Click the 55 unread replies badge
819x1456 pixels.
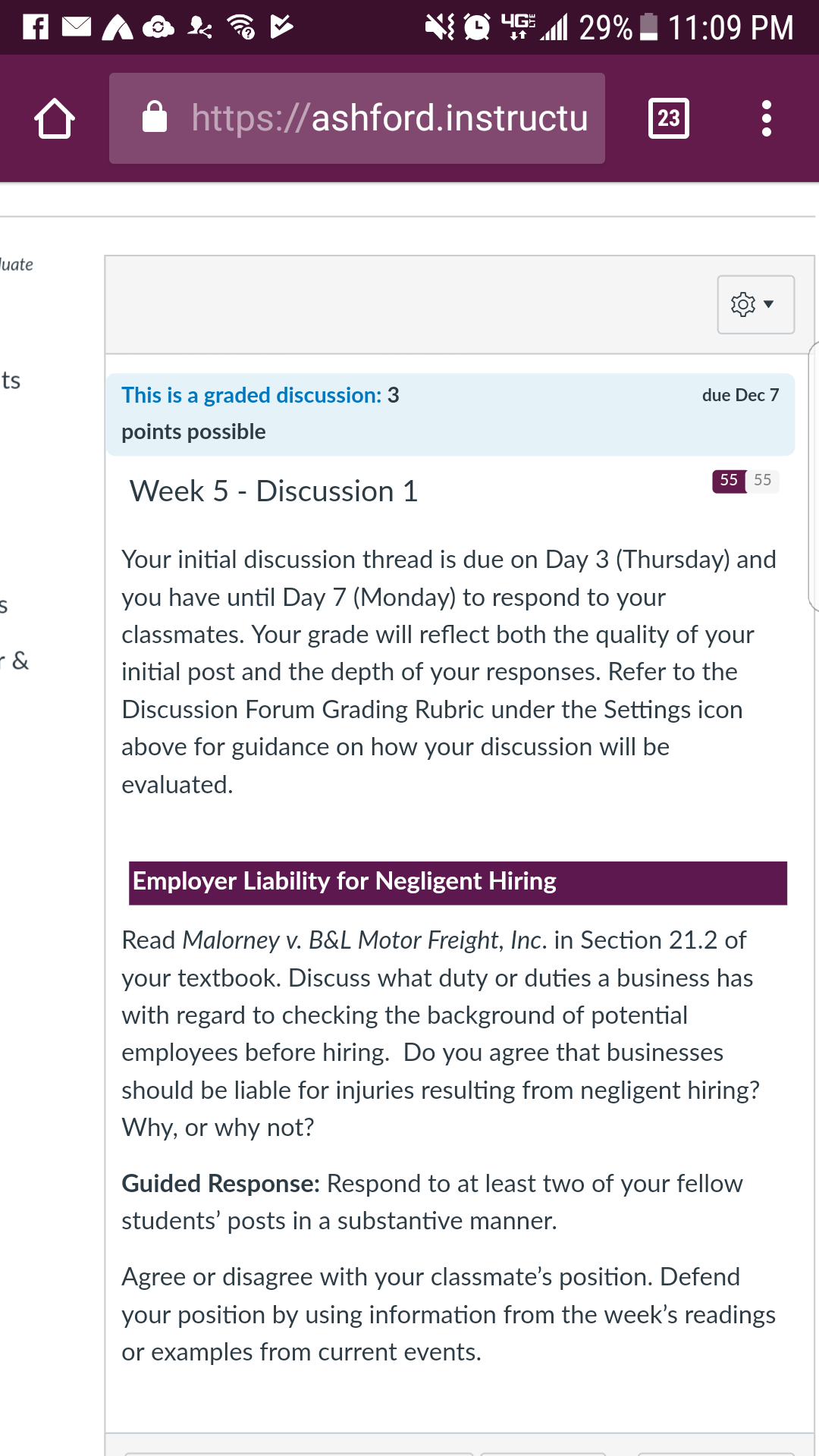click(x=729, y=481)
